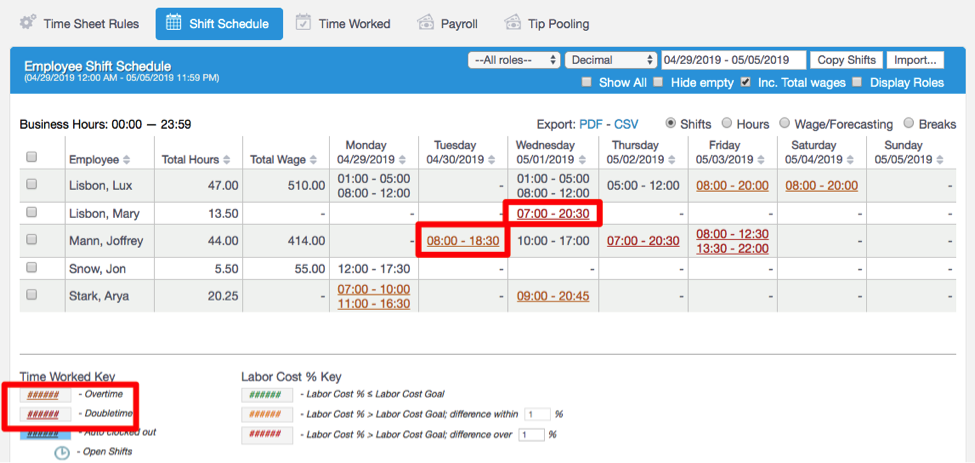
Task: Enable the Show All checkbox
Action: [586, 82]
